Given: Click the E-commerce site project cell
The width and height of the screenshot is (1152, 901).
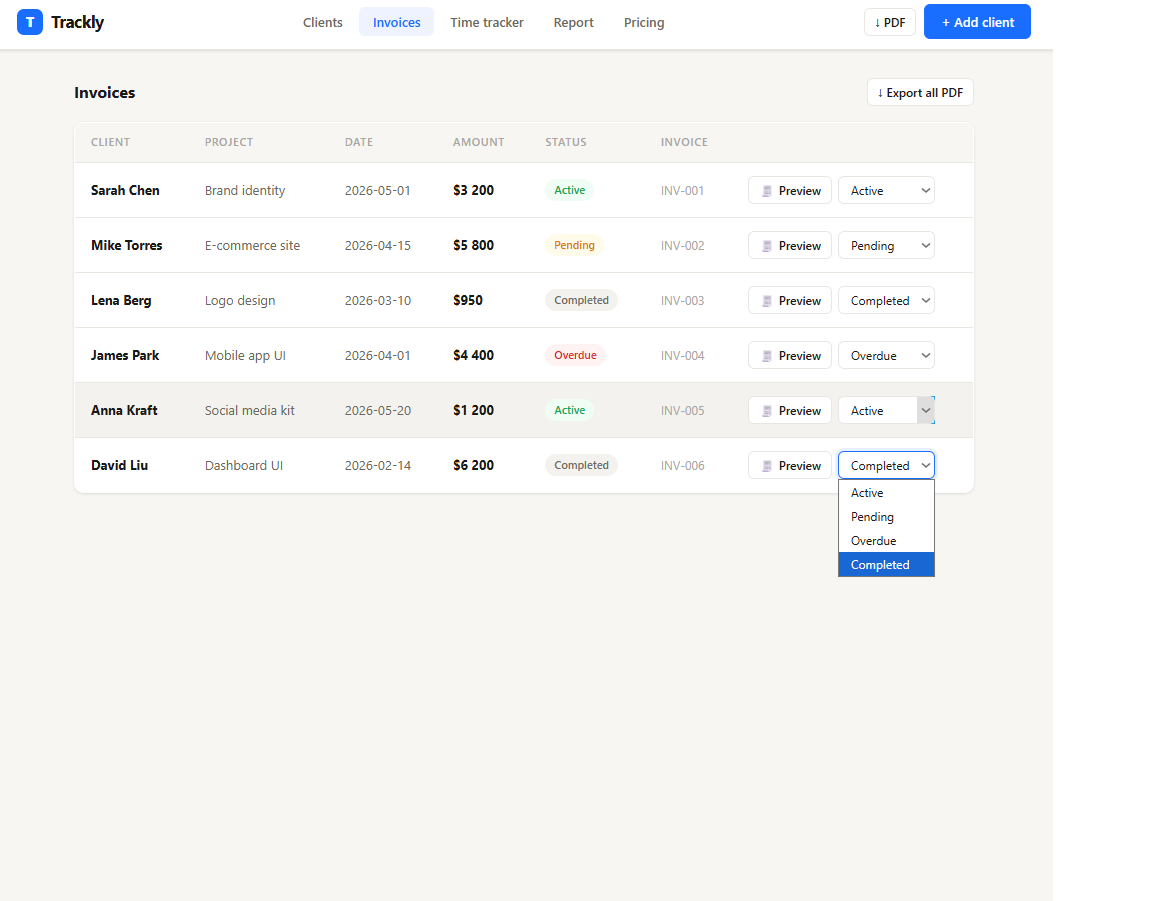Looking at the screenshot, I should [x=252, y=245].
